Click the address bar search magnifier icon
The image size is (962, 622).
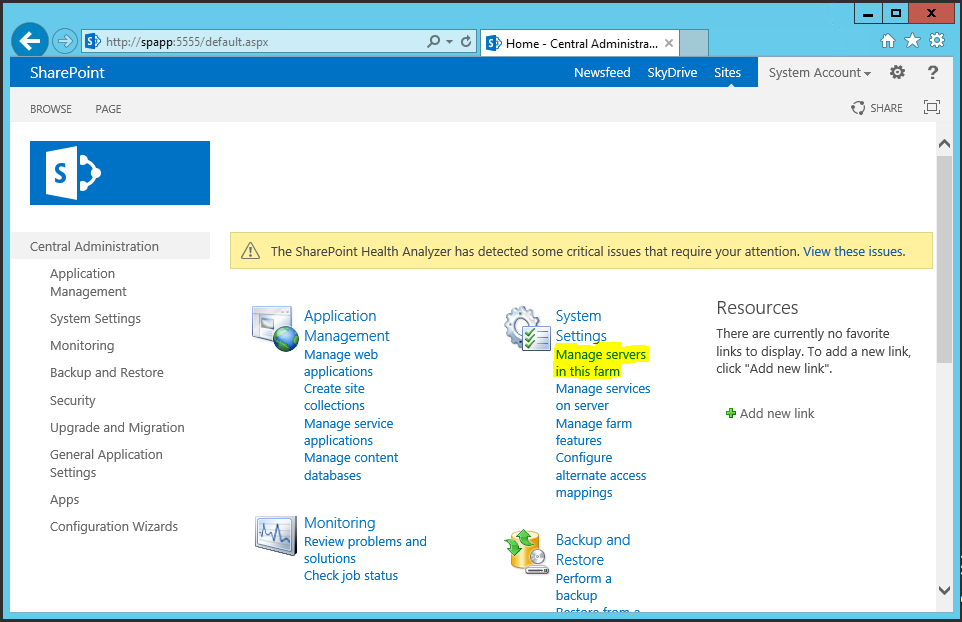(x=434, y=41)
